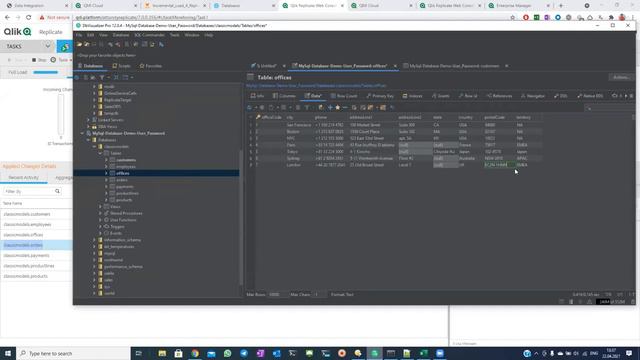
Task: Select the orders table in tree
Action: coord(122,180)
